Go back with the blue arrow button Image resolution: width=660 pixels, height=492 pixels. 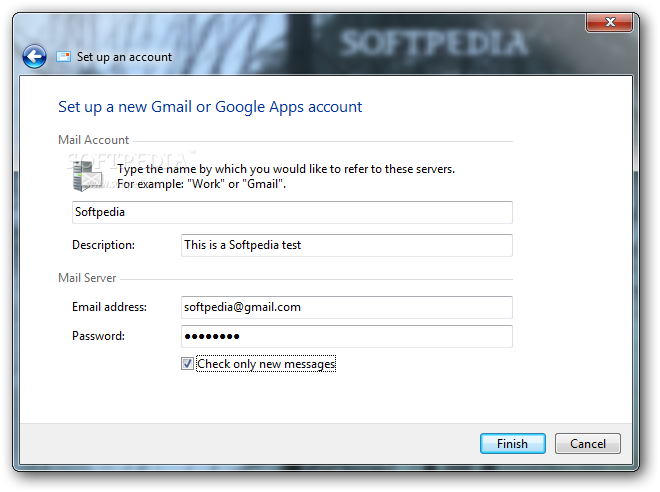click(x=35, y=56)
